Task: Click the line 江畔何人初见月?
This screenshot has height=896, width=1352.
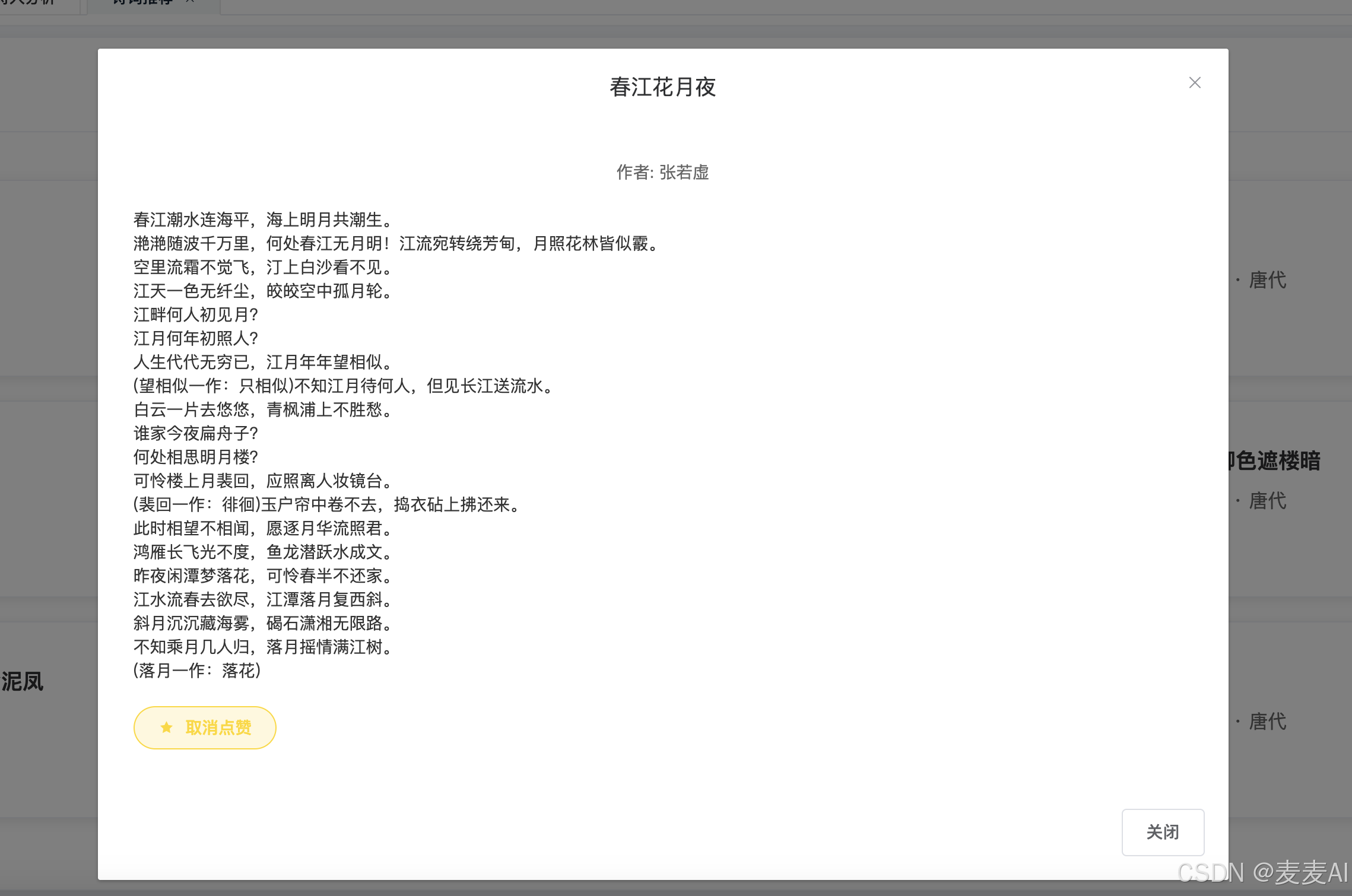Action: [196, 314]
